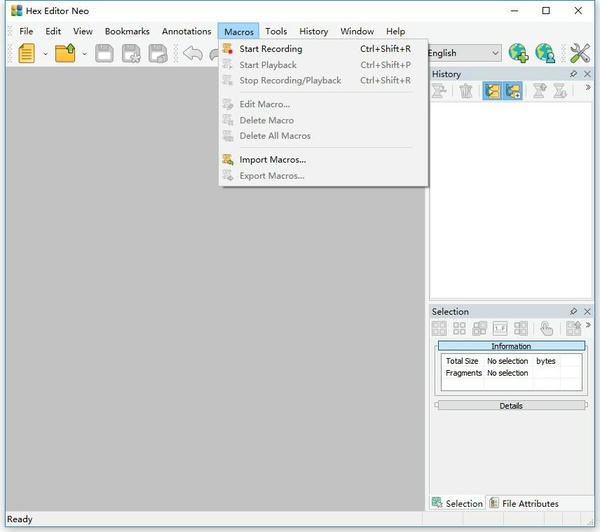Screen dimensions: 600x532
Task: Open the Help menu
Action: (x=396, y=31)
